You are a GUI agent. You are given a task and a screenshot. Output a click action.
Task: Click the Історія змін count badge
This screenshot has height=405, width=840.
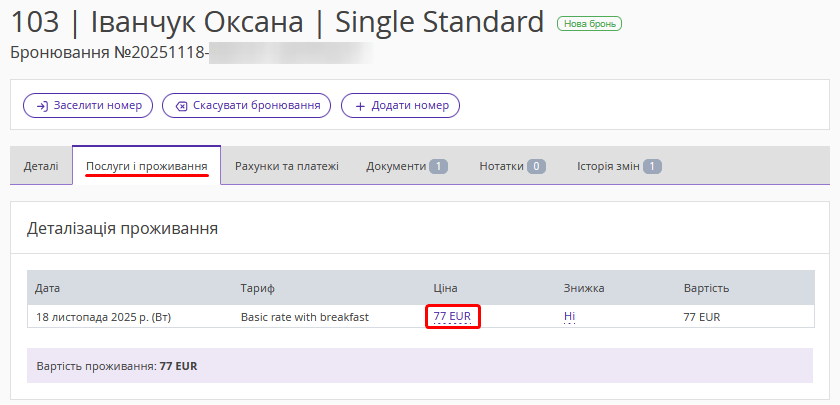(652, 166)
